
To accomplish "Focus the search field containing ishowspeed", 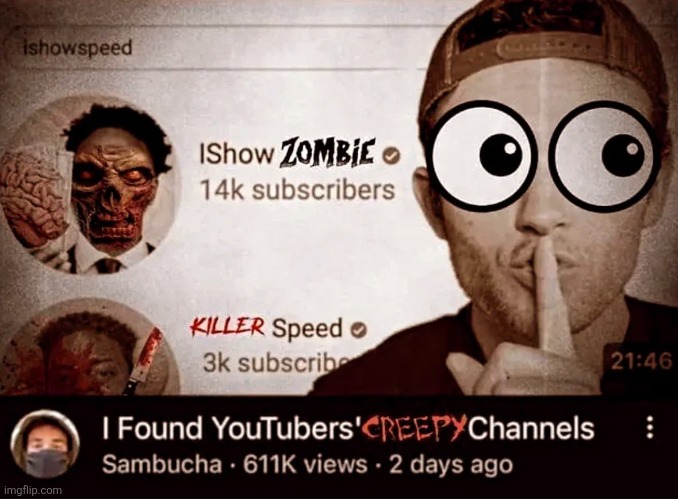I will pos(216,48).
